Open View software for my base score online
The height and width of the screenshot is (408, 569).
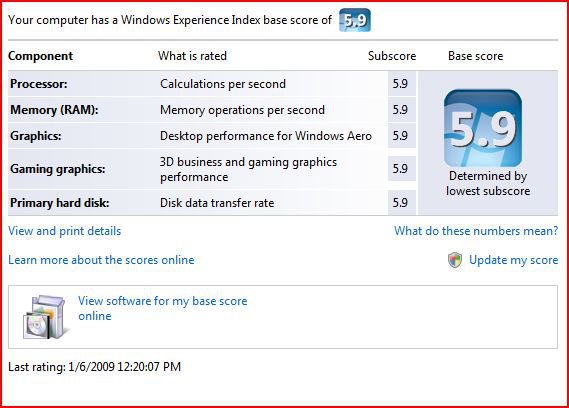click(x=163, y=308)
